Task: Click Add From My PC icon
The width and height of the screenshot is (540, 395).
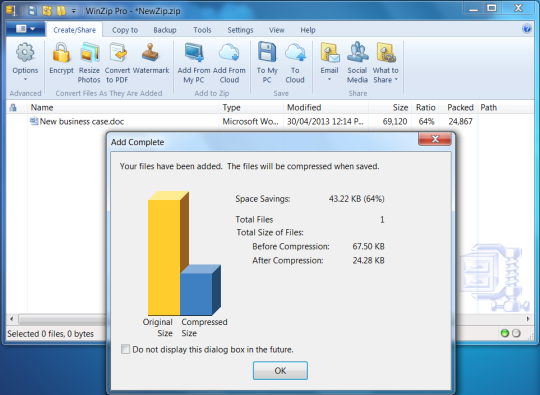Action: point(194,53)
